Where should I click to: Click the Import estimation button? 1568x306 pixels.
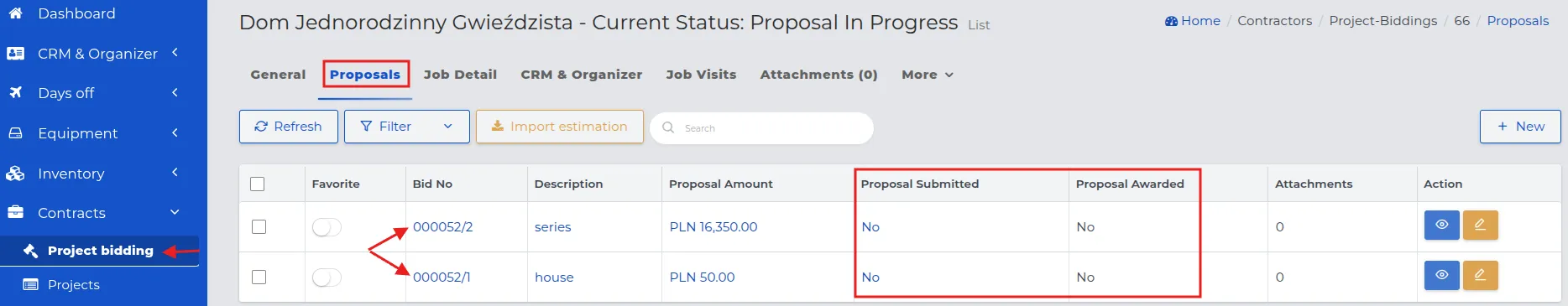[560, 127]
